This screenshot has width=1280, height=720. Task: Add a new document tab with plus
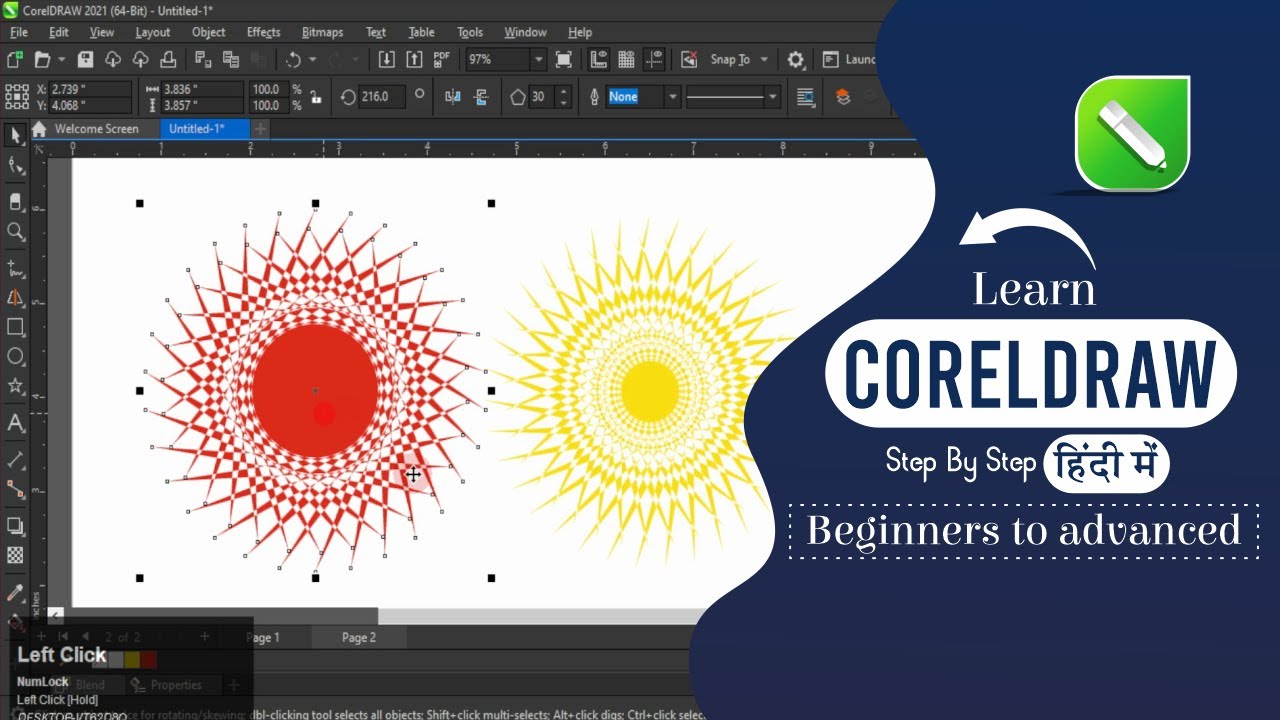point(260,129)
